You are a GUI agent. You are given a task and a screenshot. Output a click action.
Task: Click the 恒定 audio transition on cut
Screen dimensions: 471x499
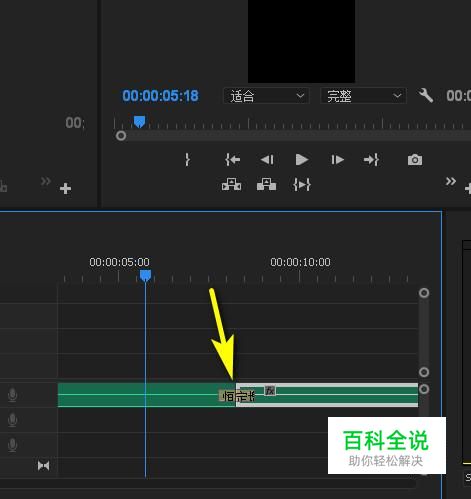pyautogui.click(x=237, y=396)
